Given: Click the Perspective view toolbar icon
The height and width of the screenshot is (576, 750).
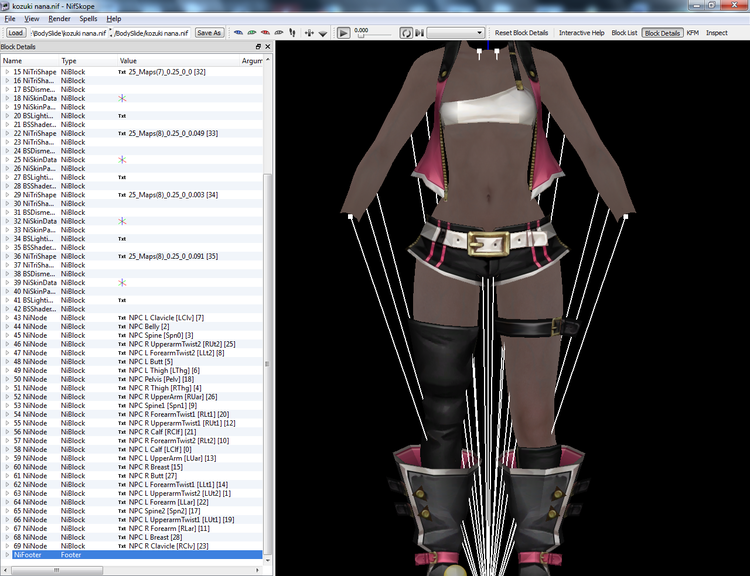Looking at the screenshot, I should point(323,33).
